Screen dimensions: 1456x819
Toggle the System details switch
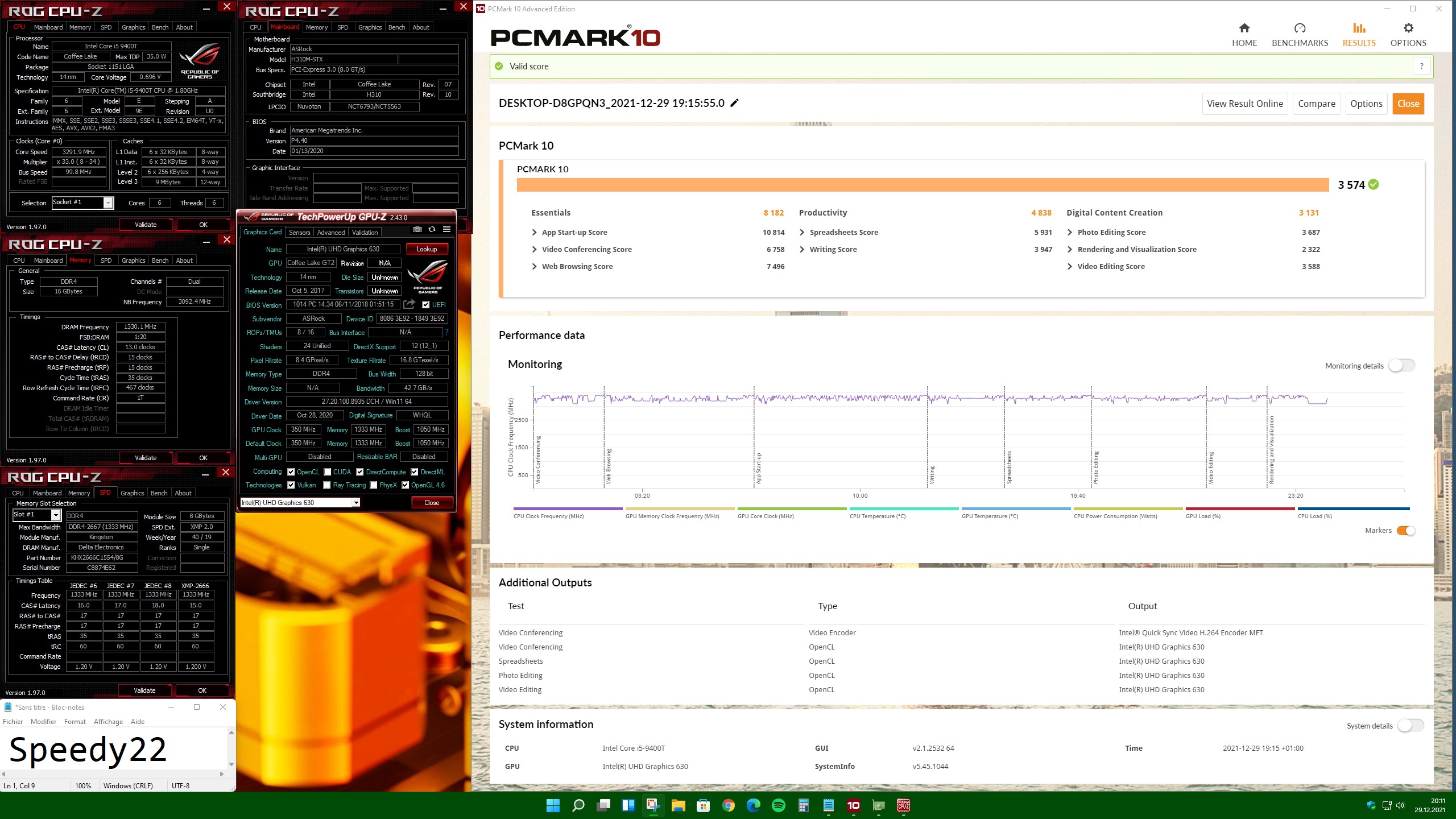1410,726
